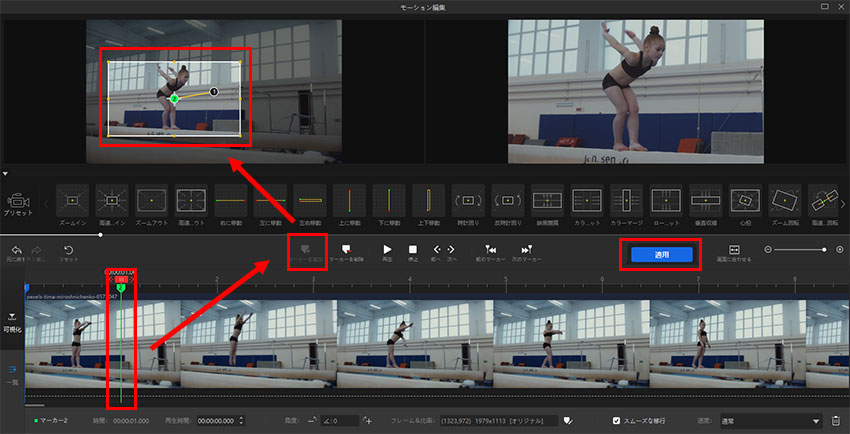Image resolution: width=850 pixels, height=434 pixels.
Task: Choose the fast zoom-out preset icon
Action: point(191,200)
